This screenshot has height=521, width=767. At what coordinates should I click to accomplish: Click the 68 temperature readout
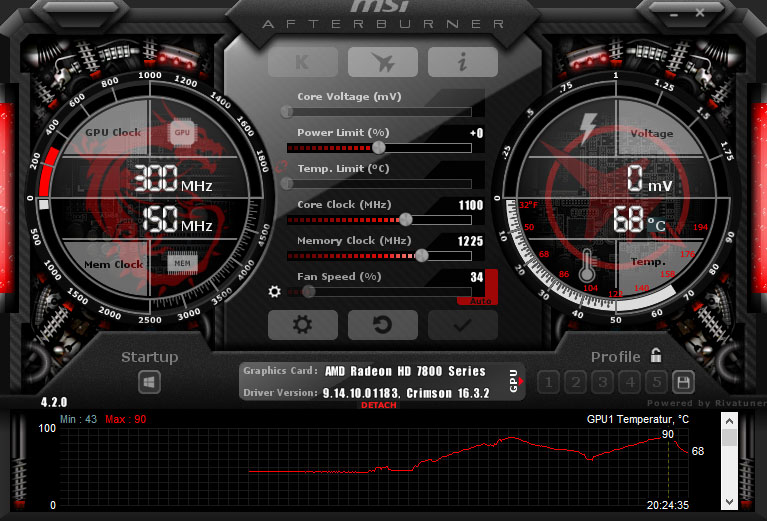629,219
